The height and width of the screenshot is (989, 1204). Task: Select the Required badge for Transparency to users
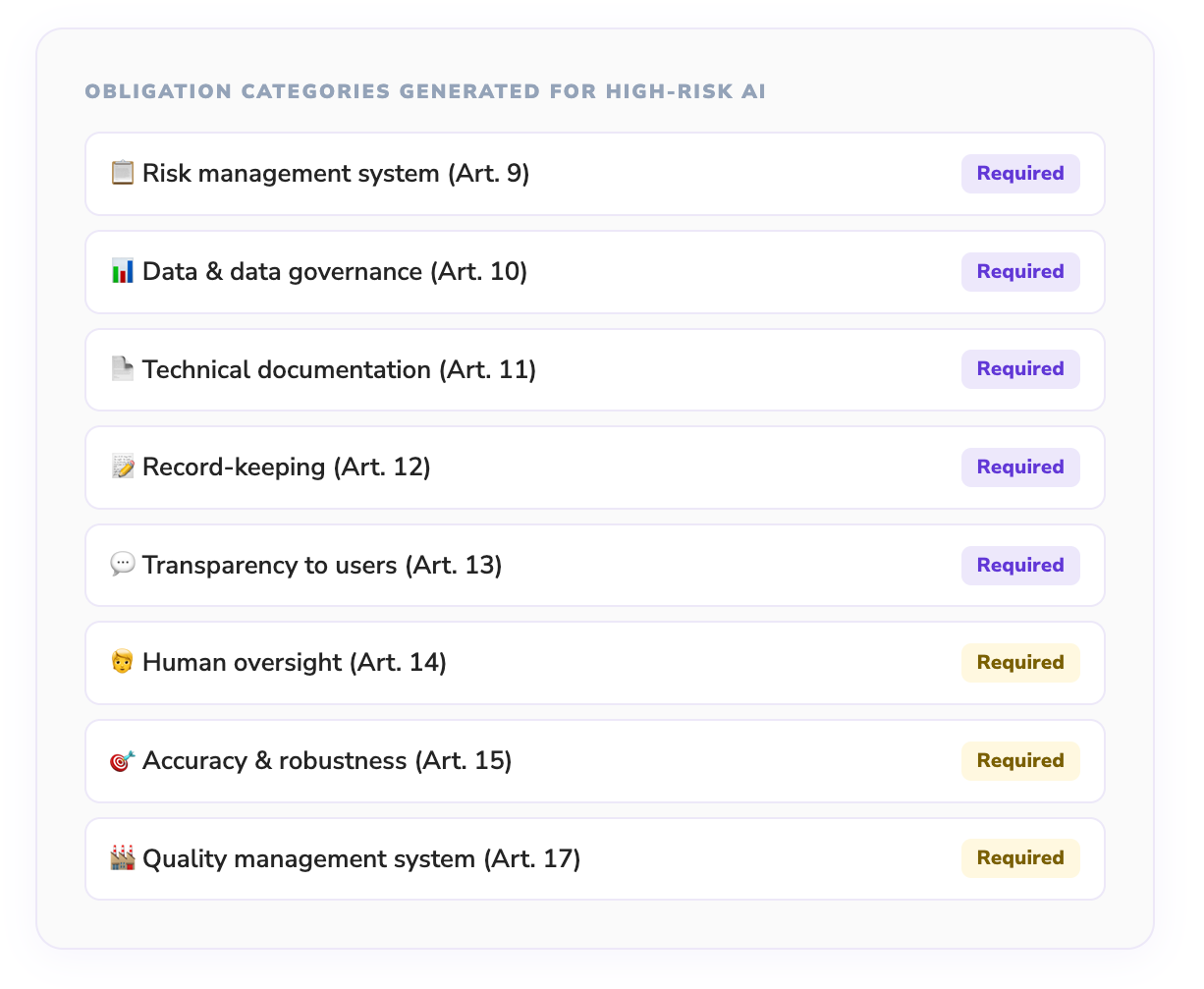point(1019,566)
